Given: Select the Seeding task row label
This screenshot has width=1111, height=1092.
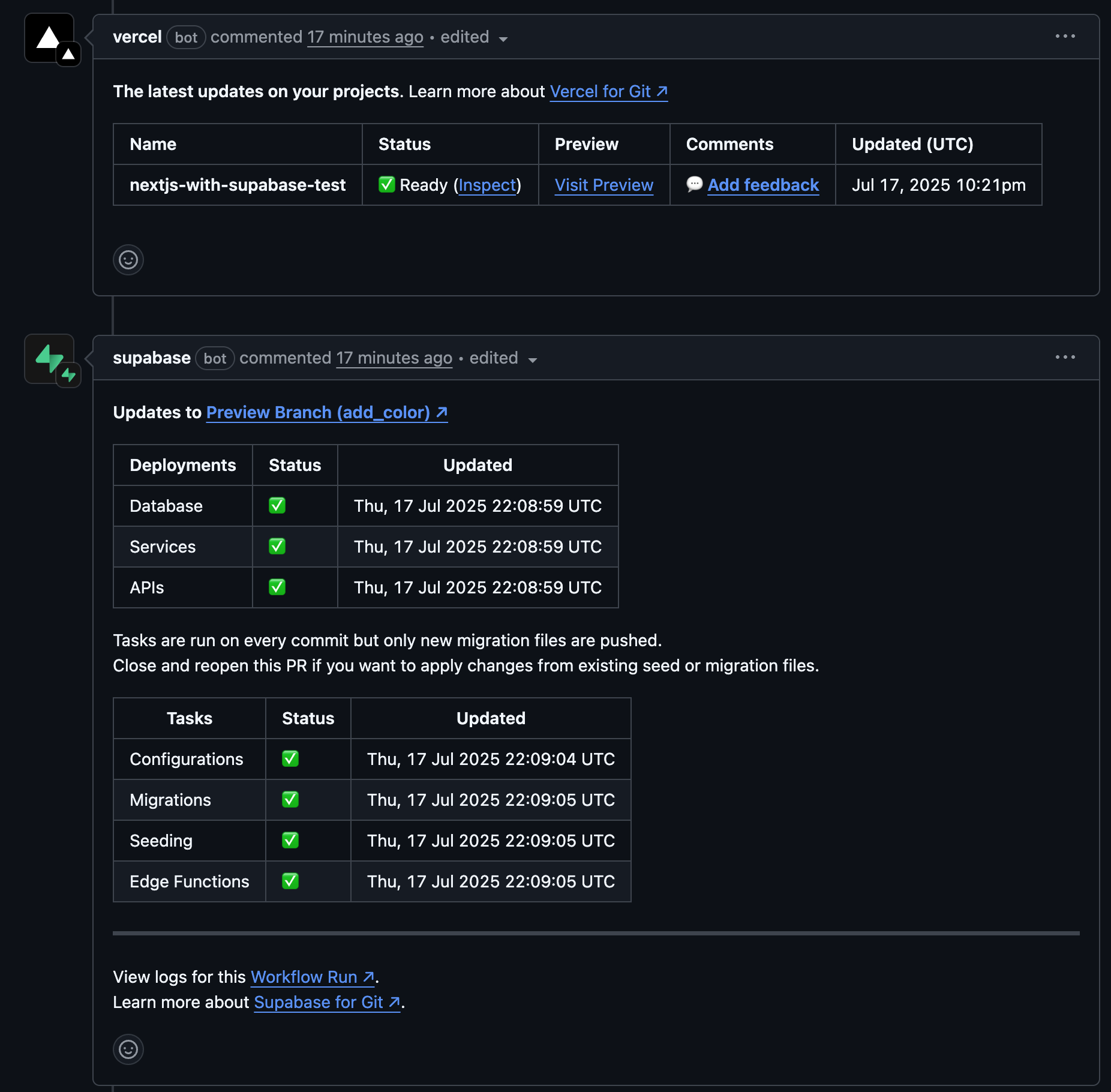Looking at the screenshot, I should 161,841.
